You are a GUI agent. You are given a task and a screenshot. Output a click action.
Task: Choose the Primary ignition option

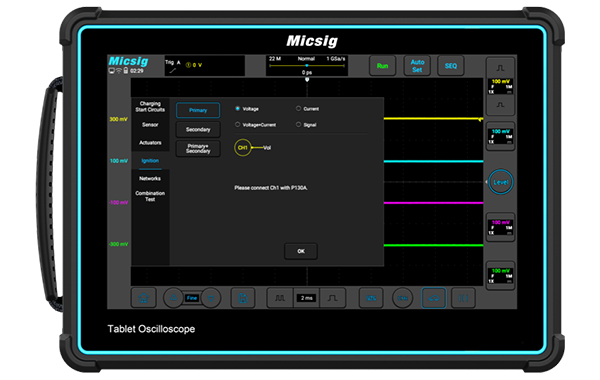tap(198, 110)
